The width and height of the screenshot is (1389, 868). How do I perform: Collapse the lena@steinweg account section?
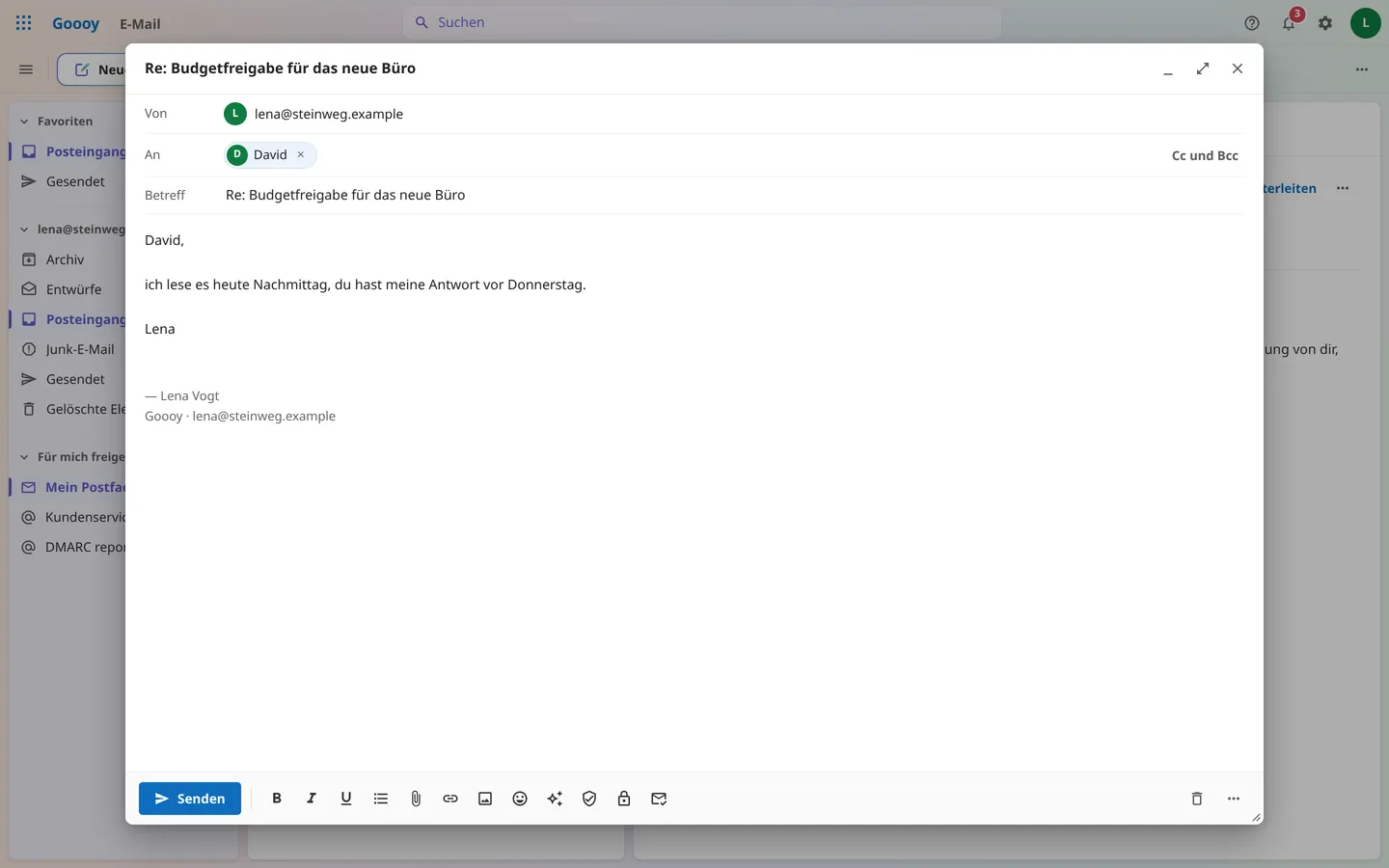click(24, 230)
